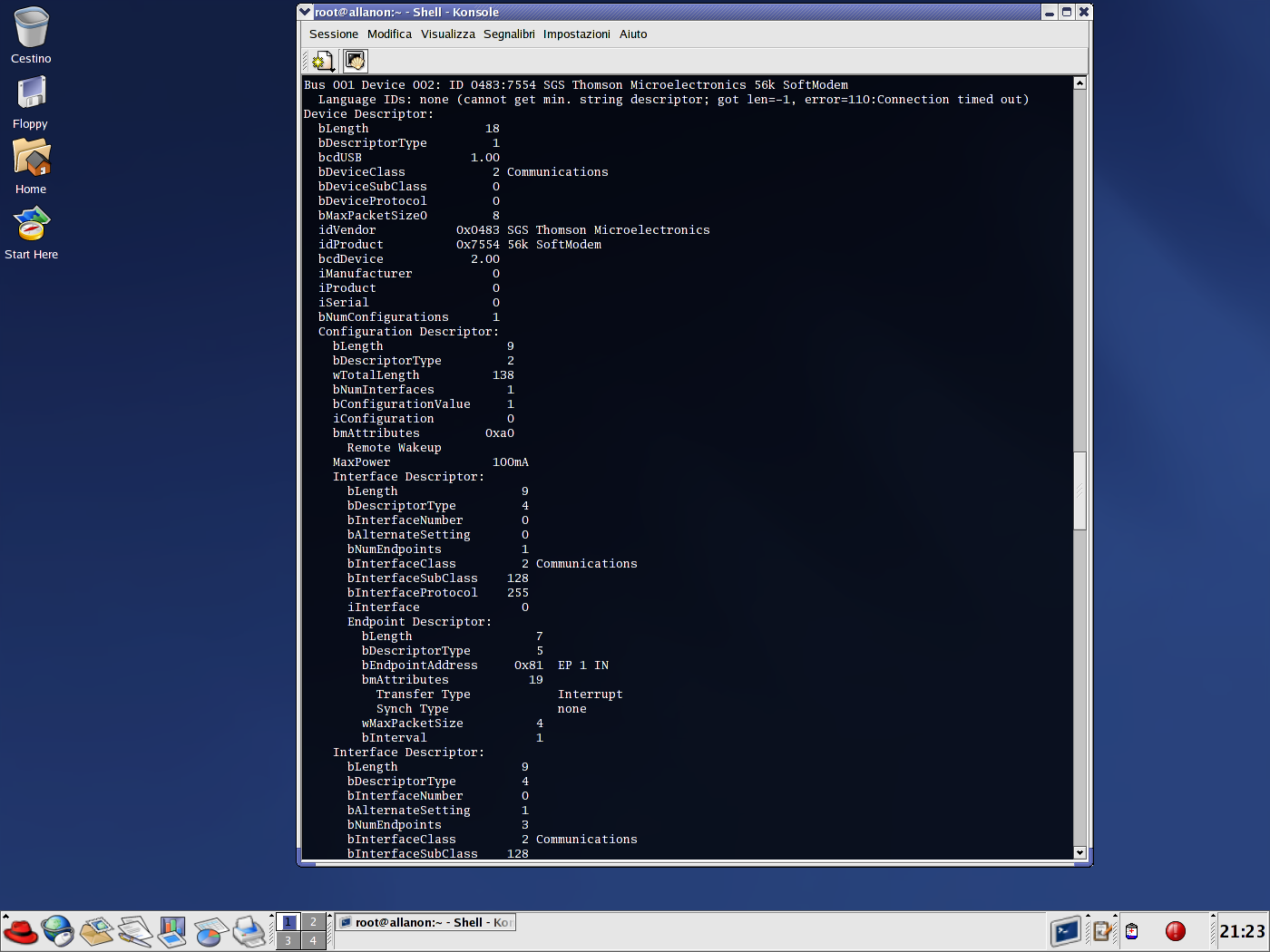Click the 'Transfer Type Interrupt' line

[x=500, y=695]
